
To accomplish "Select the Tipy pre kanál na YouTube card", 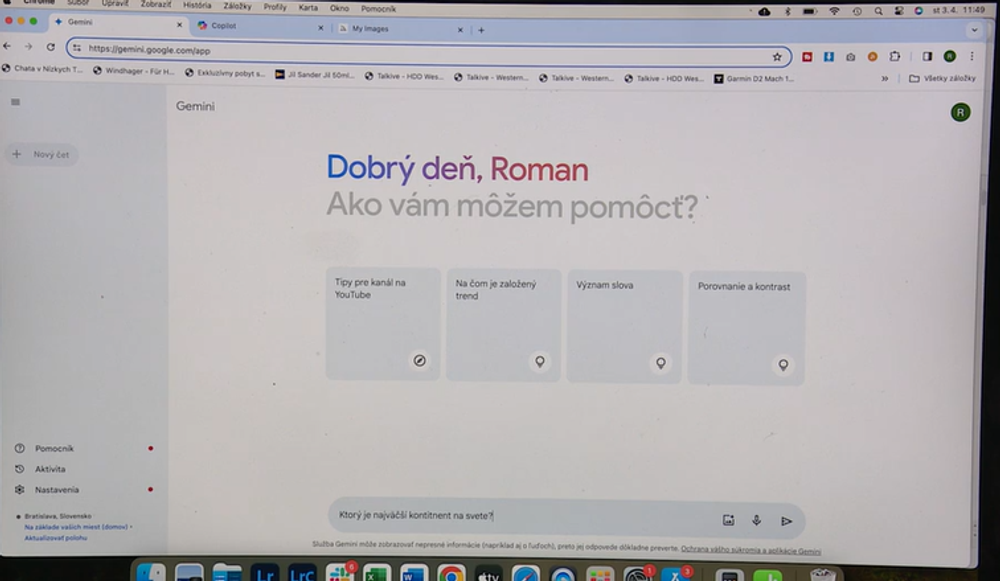I will 383,323.
